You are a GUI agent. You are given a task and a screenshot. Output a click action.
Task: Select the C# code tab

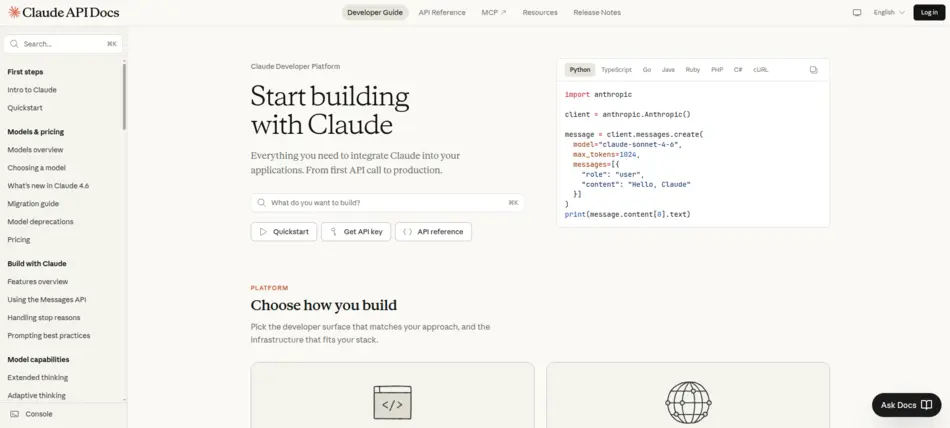click(738, 70)
